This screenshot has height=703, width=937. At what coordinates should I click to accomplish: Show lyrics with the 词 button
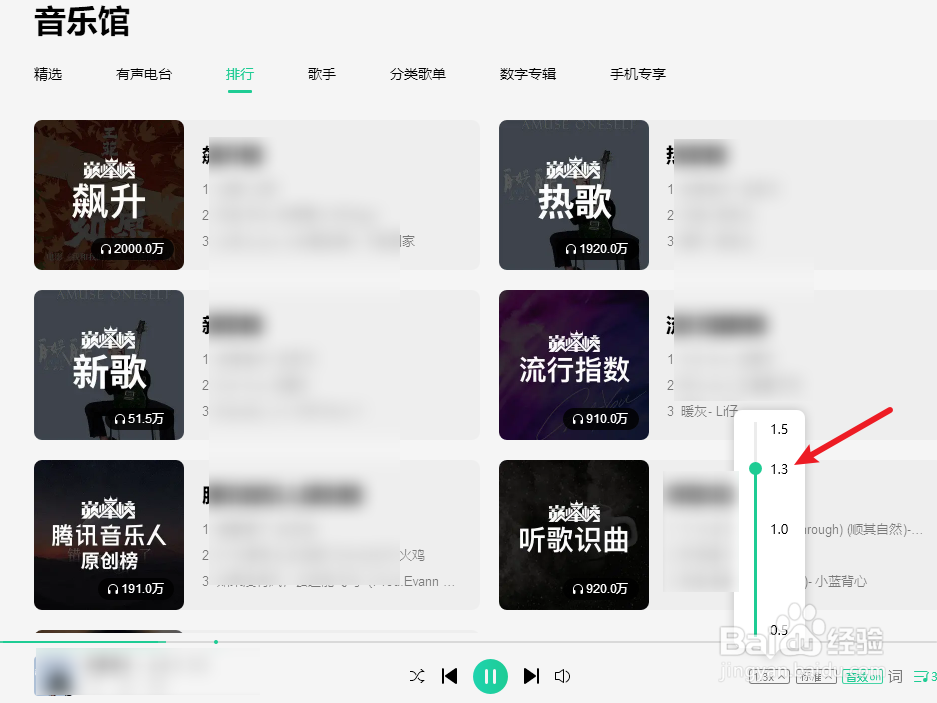(895, 677)
